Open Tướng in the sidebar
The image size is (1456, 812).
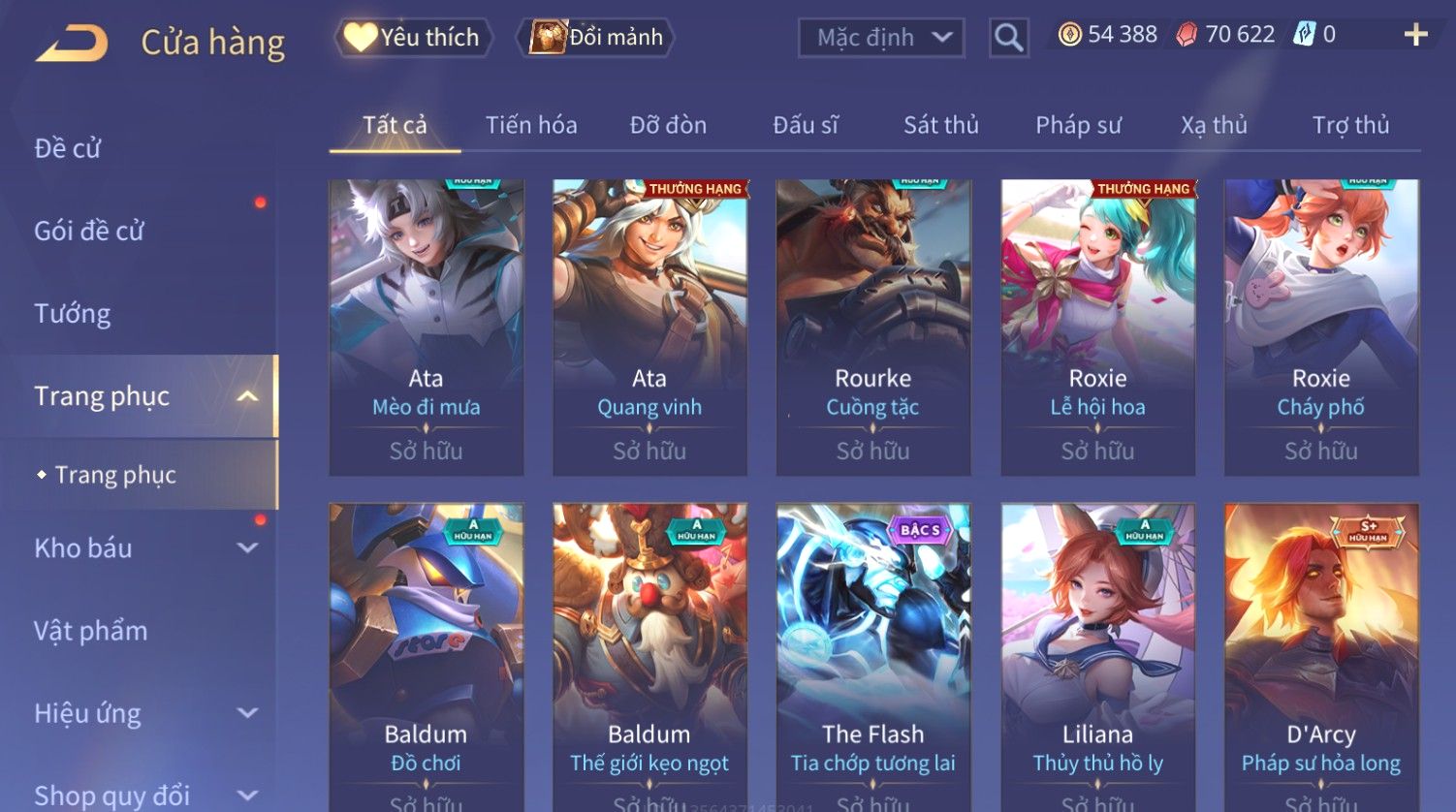pos(73,314)
